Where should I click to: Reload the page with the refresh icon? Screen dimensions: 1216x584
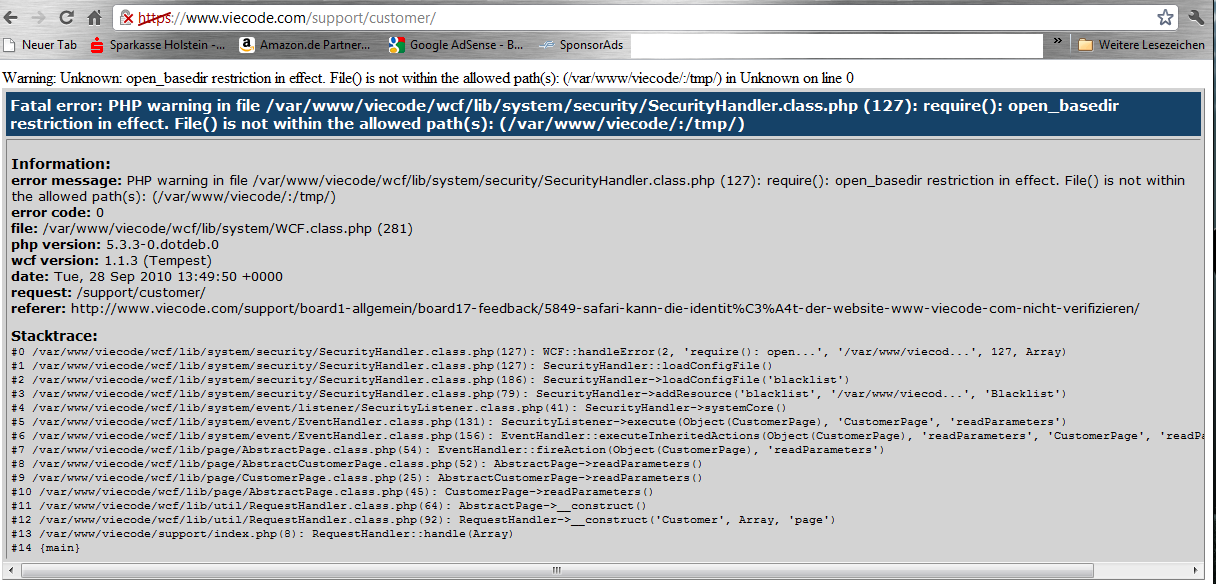tap(67, 18)
